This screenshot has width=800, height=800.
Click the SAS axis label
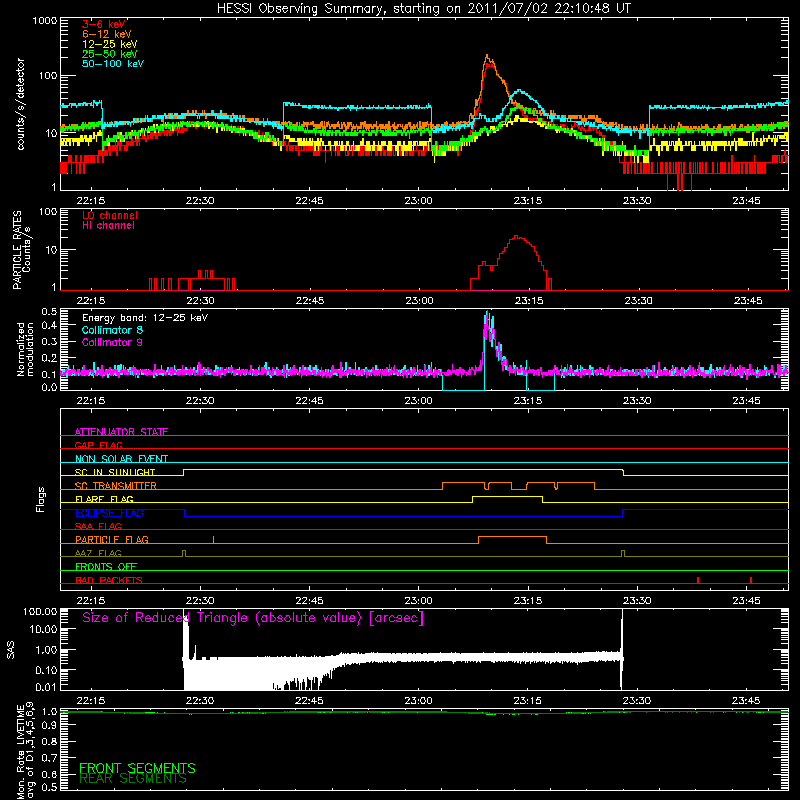coord(10,649)
